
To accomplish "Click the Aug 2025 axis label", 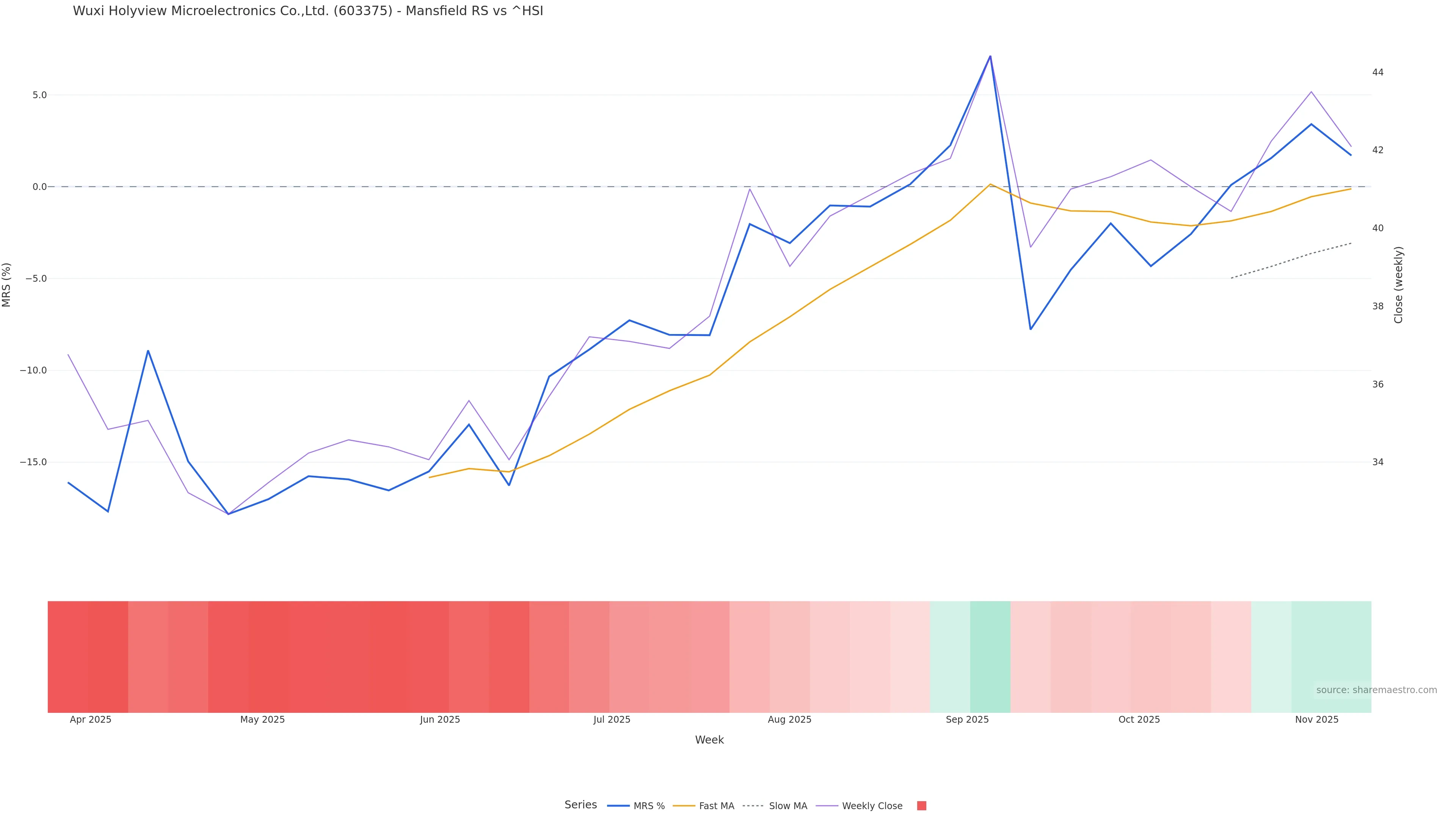I will click(789, 720).
